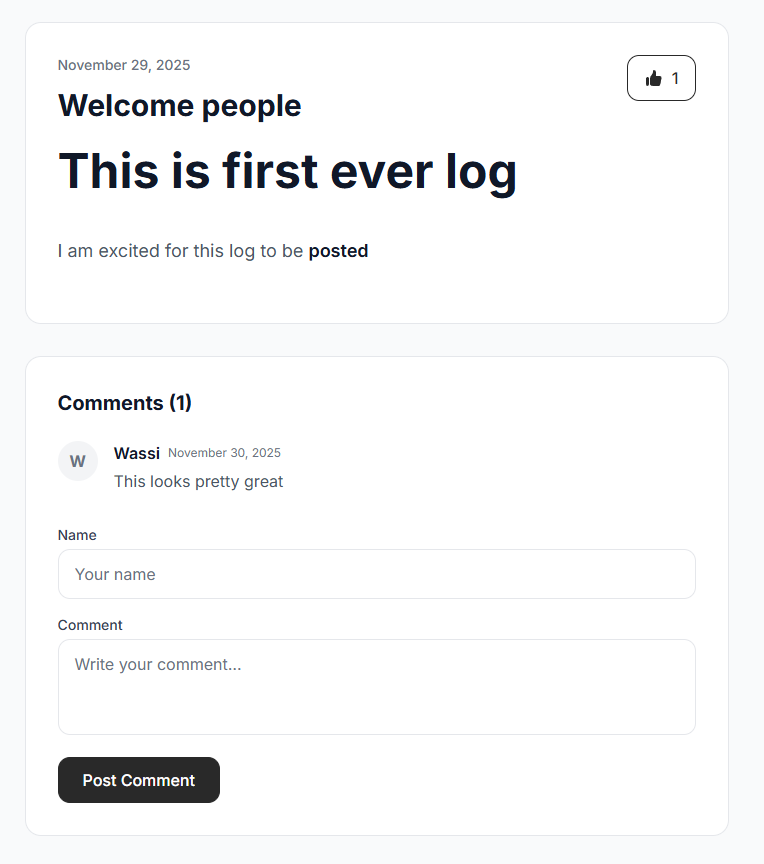Viewport: 764px width, 864px height.
Task: Focus the 'Write your comment...' text area
Action: [x=376, y=686]
